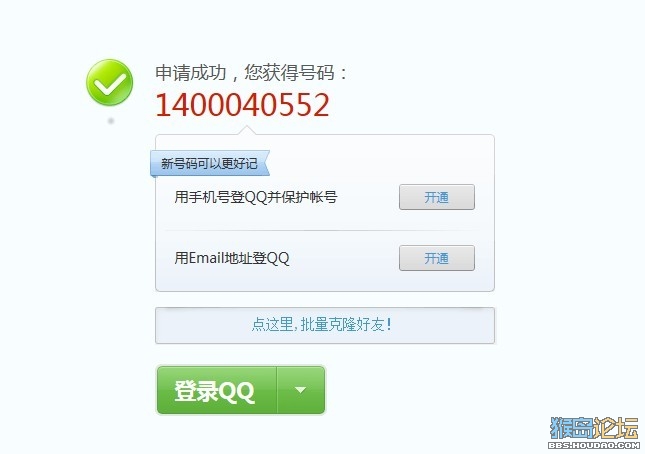Click the green checkmark success icon
The height and width of the screenshot is (454, 645).
(x=109, y=82)
